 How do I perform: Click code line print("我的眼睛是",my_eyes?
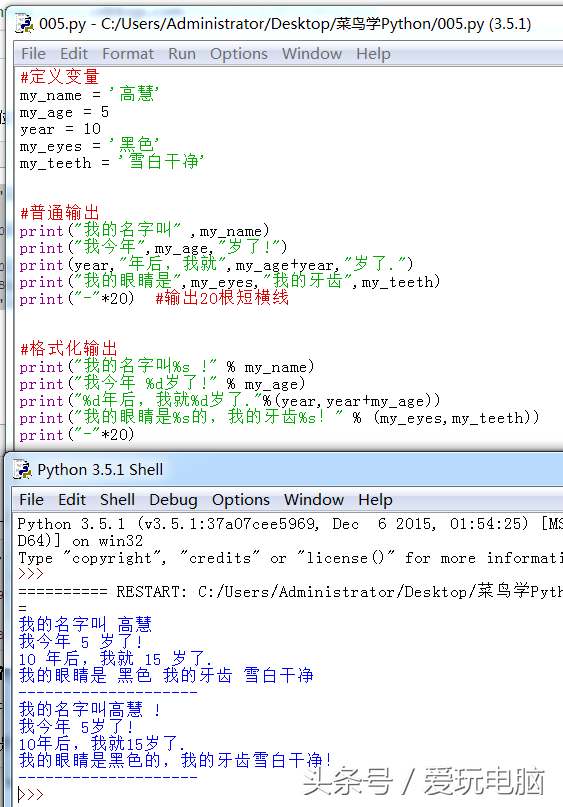230,281
